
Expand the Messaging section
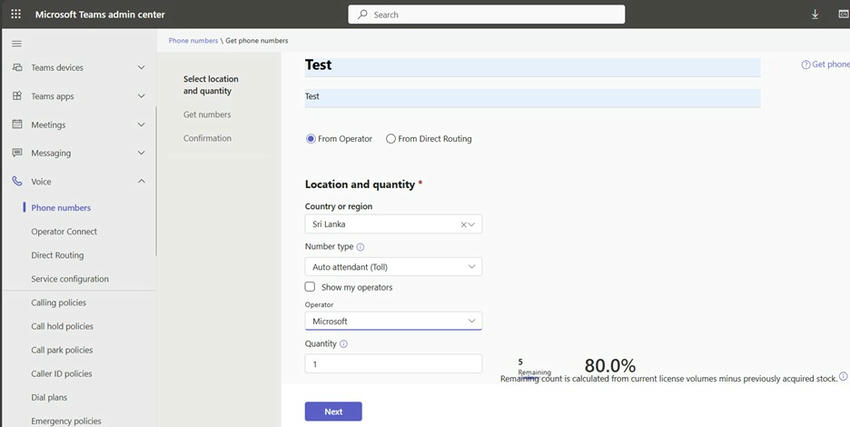[141, 153]
